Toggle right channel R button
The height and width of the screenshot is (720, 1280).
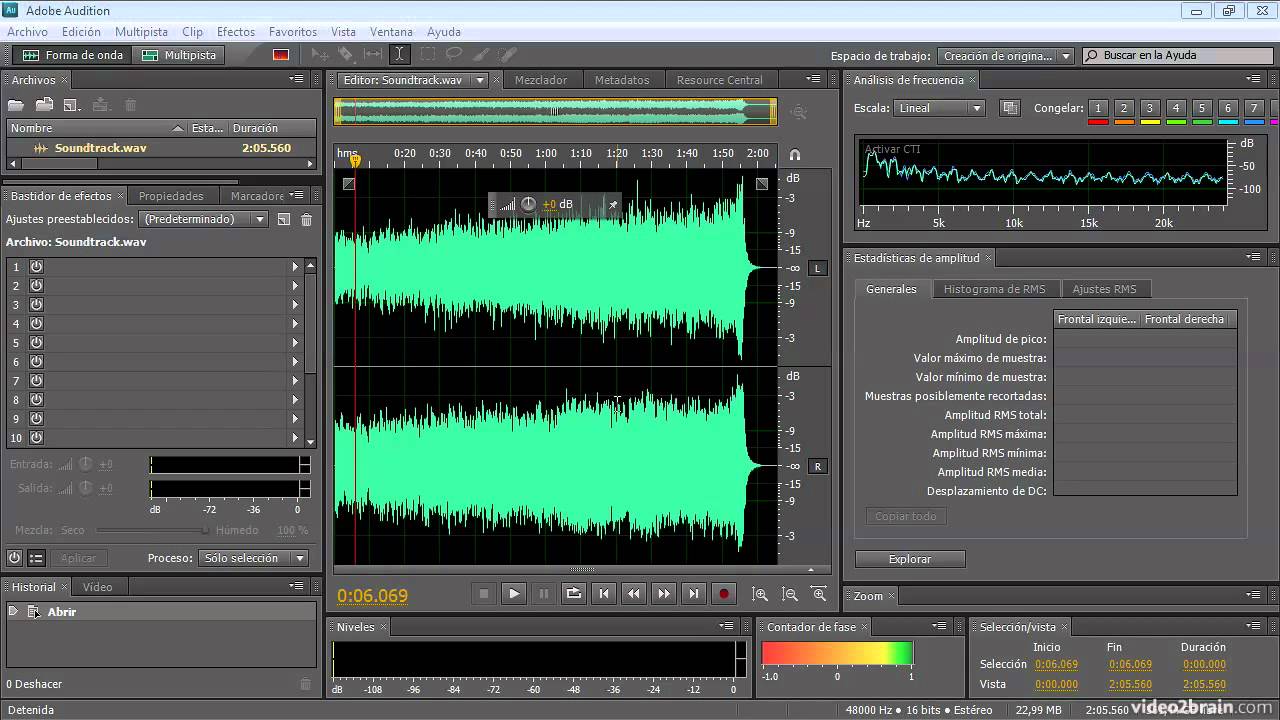pyautogui.click(x=817, y=466)
